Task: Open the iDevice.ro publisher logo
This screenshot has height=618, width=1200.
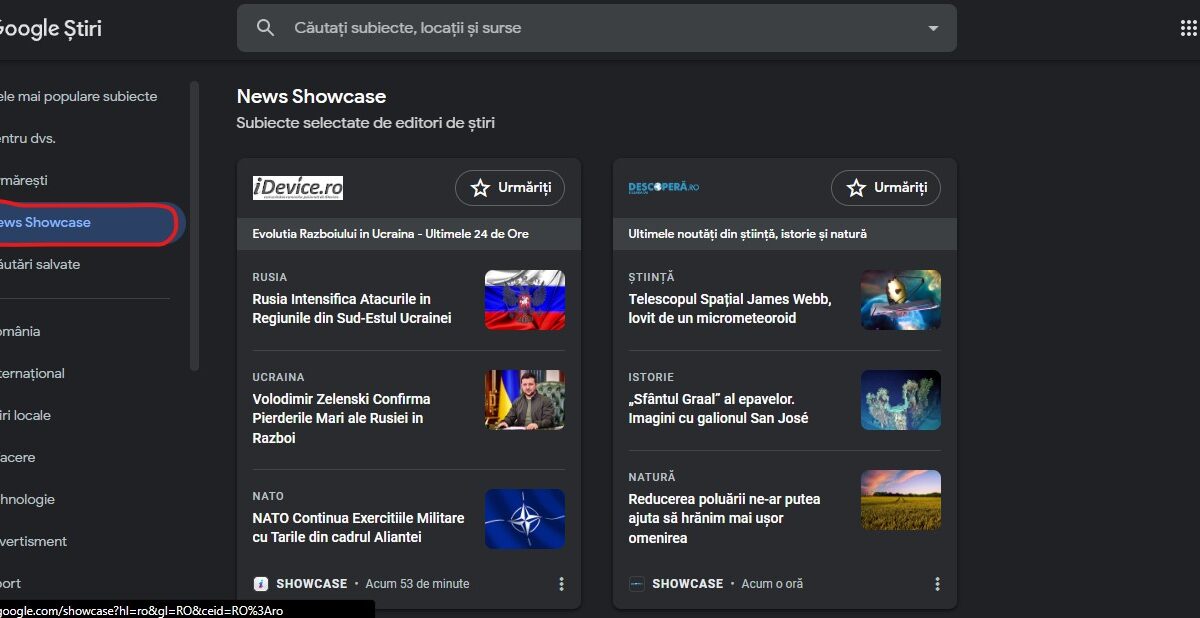Action: click(298, 188)
